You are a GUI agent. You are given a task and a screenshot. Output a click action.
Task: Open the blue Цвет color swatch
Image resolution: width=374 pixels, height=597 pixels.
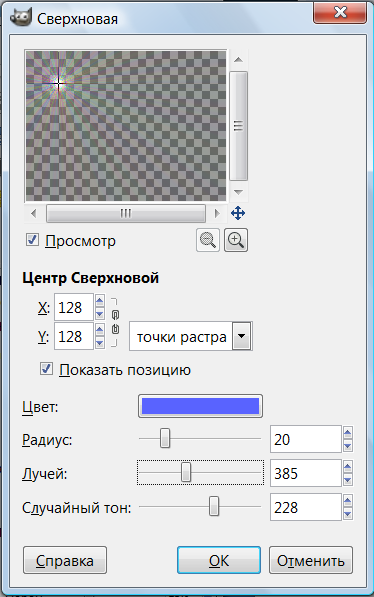tap(200, 406)
